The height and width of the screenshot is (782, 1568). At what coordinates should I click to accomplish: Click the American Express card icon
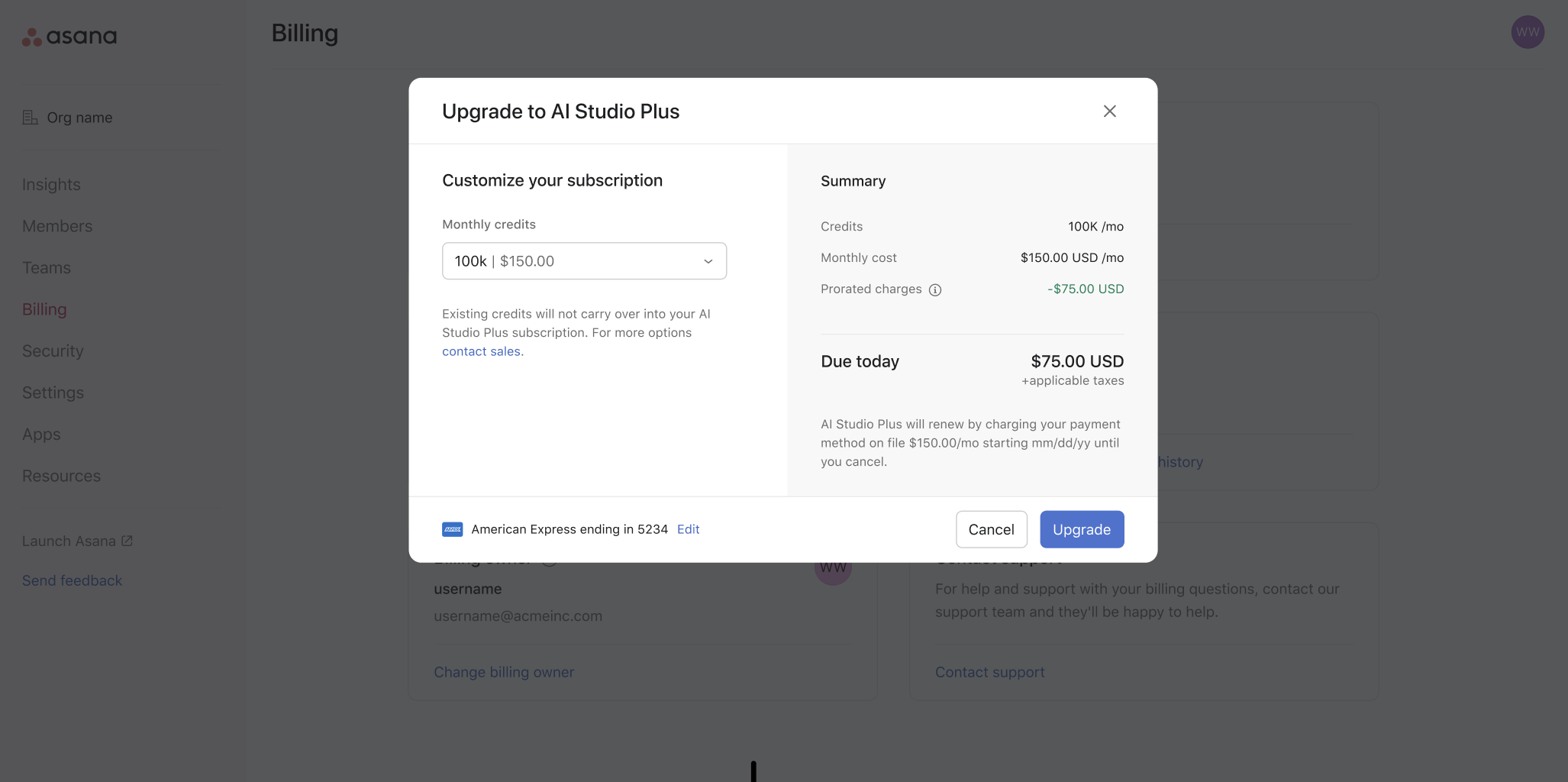click(452, 528)
